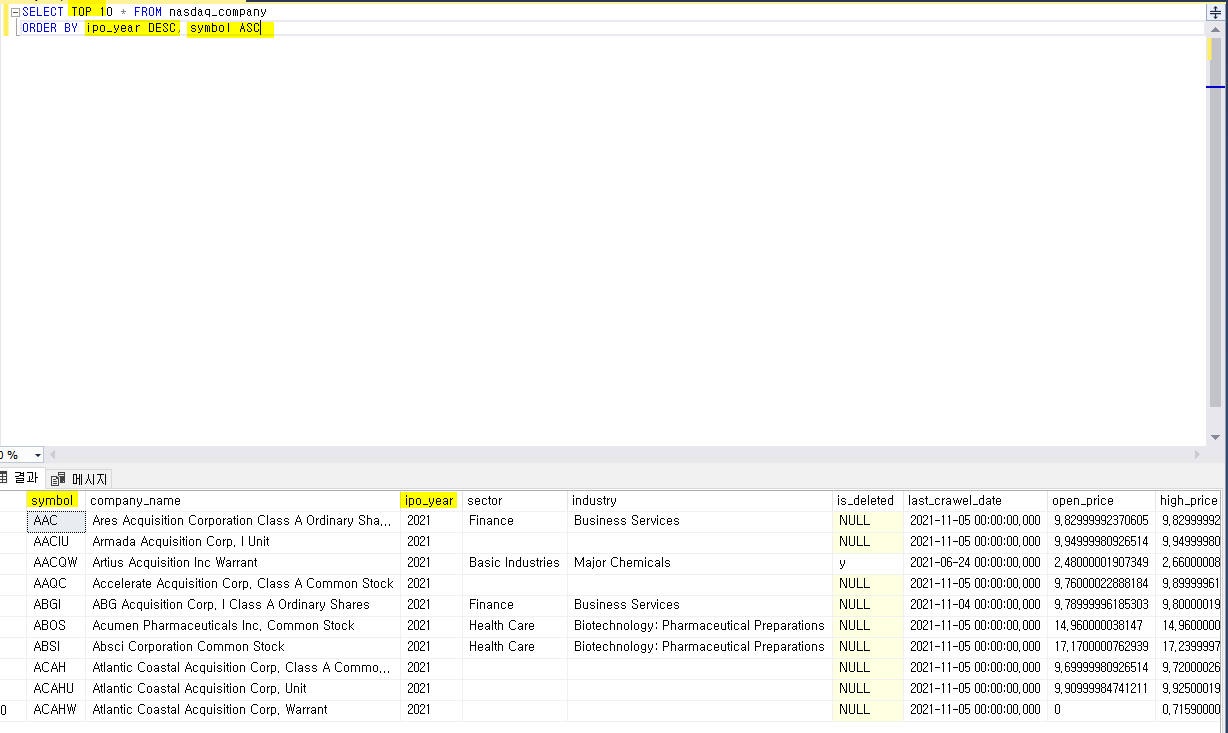Click Finance sector cell in ABGI row

coord(515,605)
